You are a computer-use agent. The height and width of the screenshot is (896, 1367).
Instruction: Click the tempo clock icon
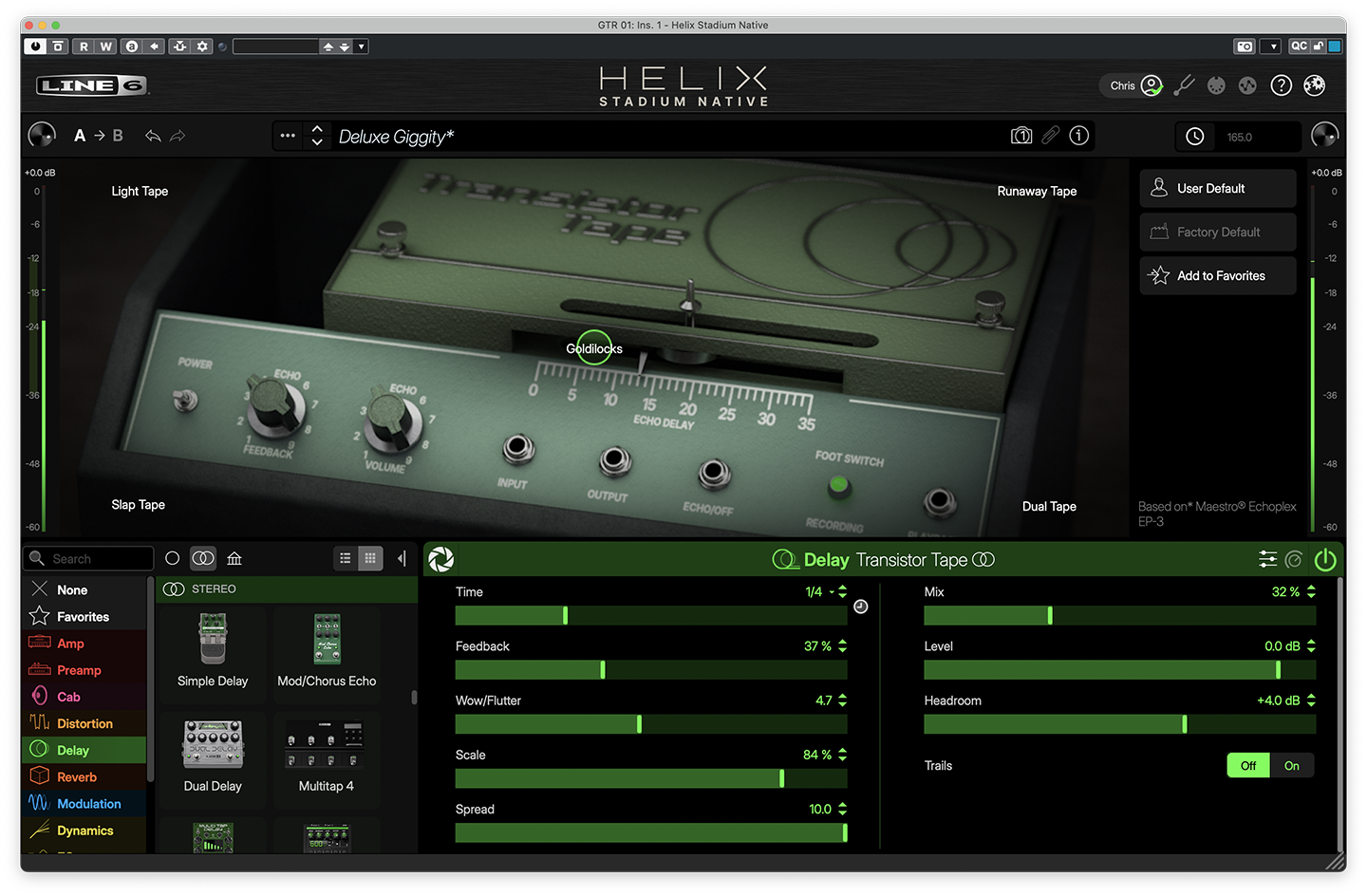(1195, 137)
